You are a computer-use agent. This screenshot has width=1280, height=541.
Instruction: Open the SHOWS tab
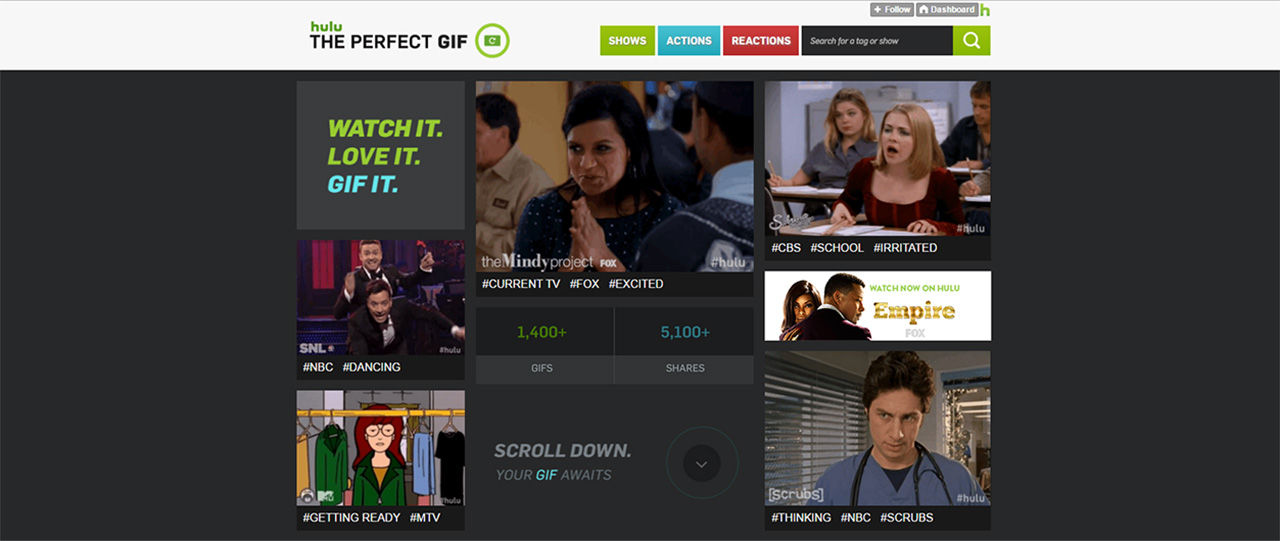point(627,41)
